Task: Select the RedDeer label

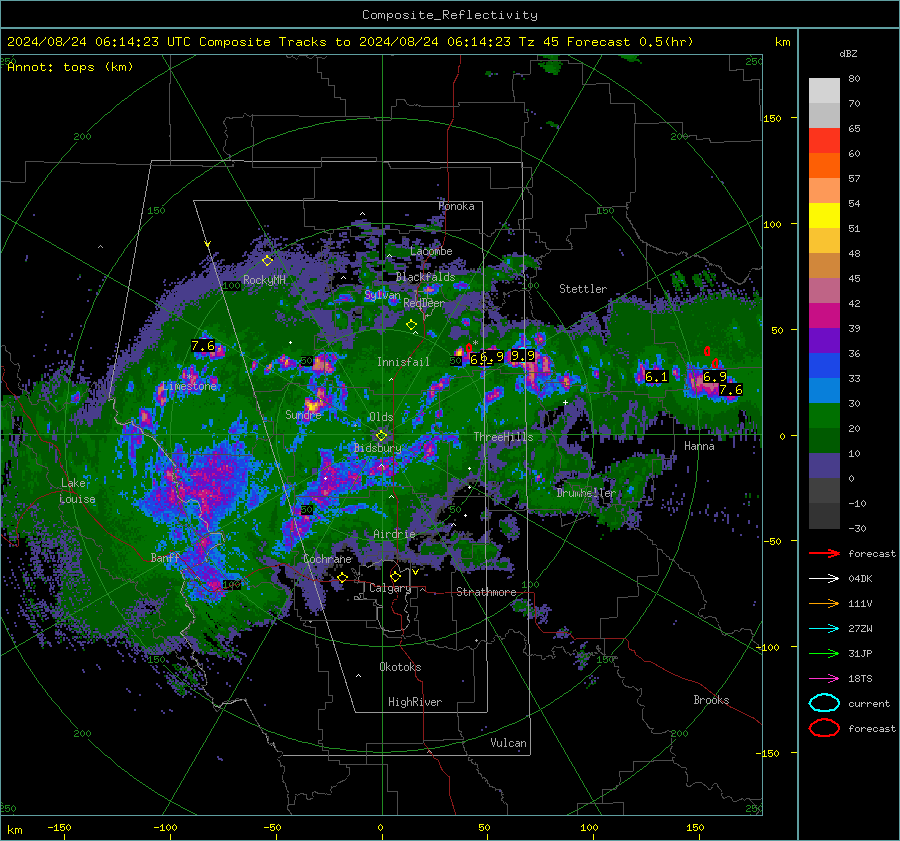Action: (424, 303)
